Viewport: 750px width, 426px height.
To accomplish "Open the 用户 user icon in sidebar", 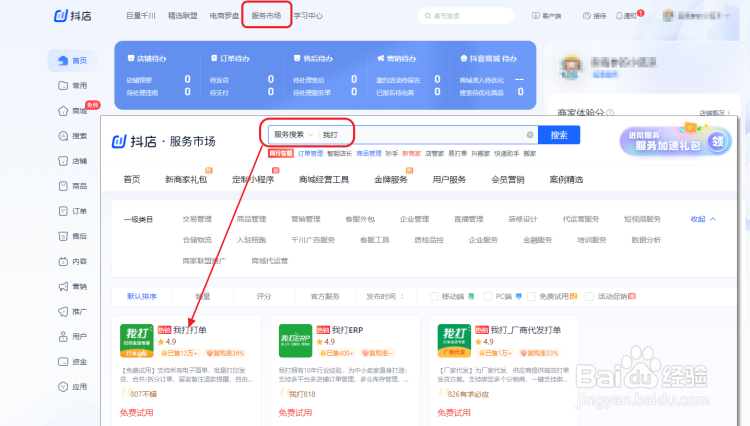I will (63, 337).
